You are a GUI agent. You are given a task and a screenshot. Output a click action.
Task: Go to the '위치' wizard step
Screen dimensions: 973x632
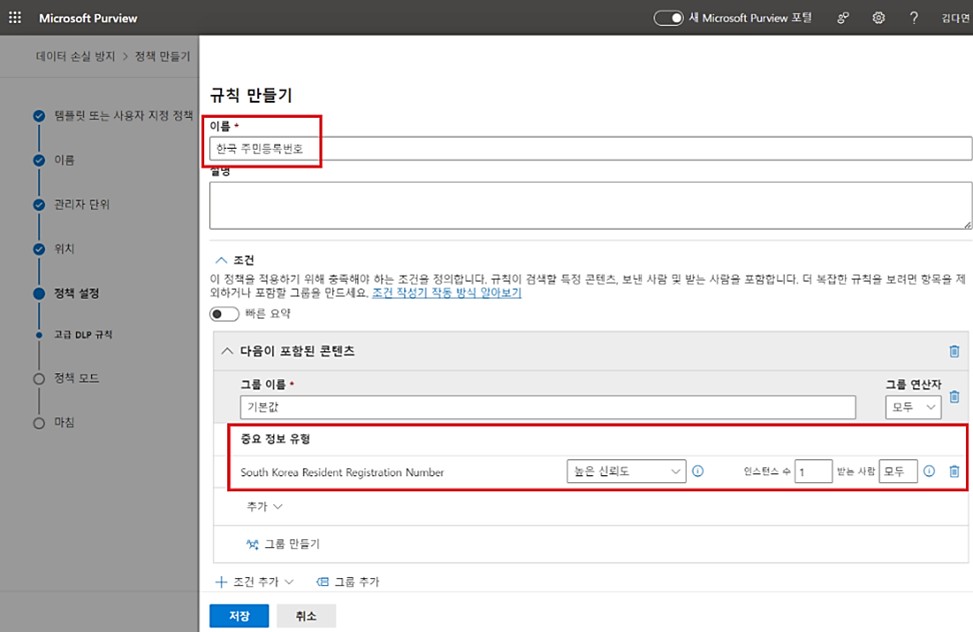[x=64, y=248]
